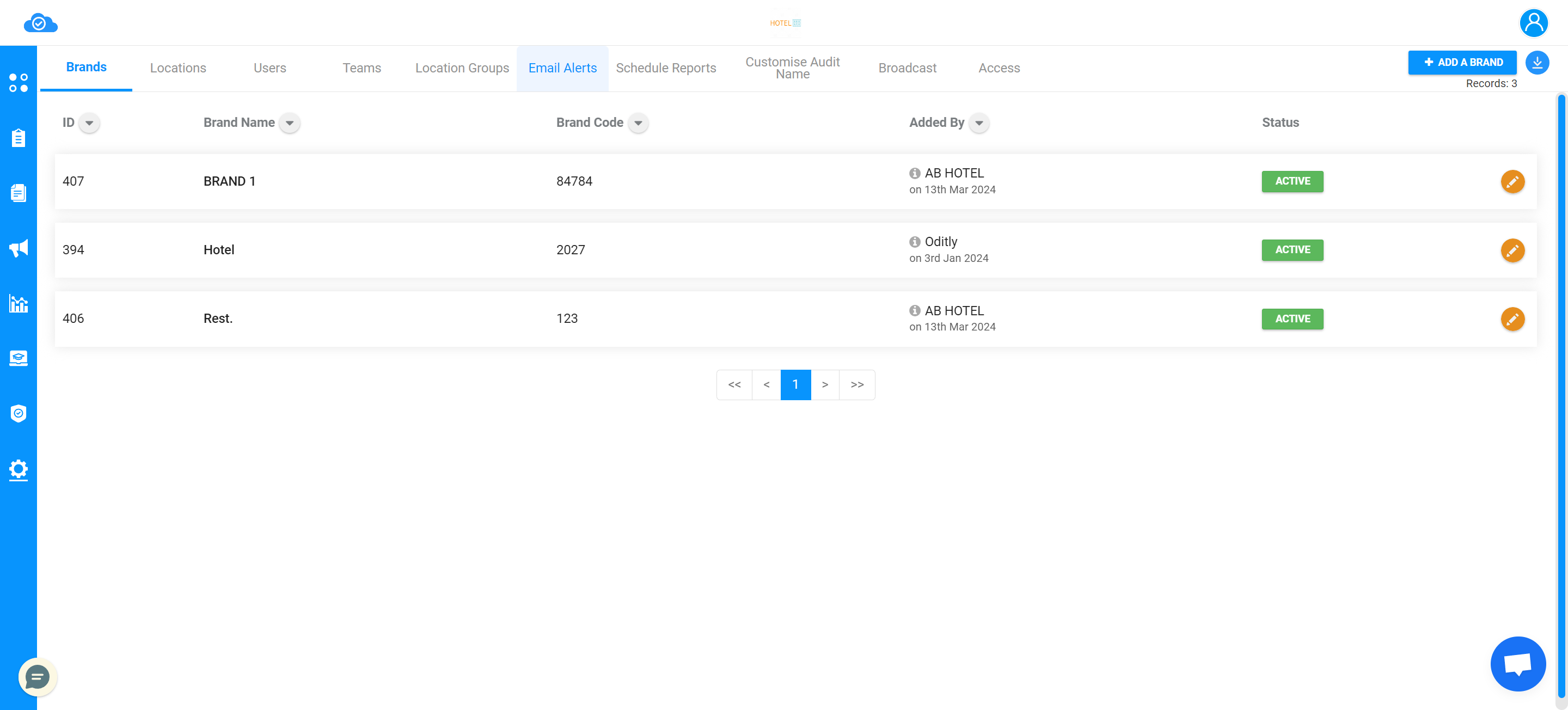Click 'Records: 3' count label

click(x=1491, y=83)
